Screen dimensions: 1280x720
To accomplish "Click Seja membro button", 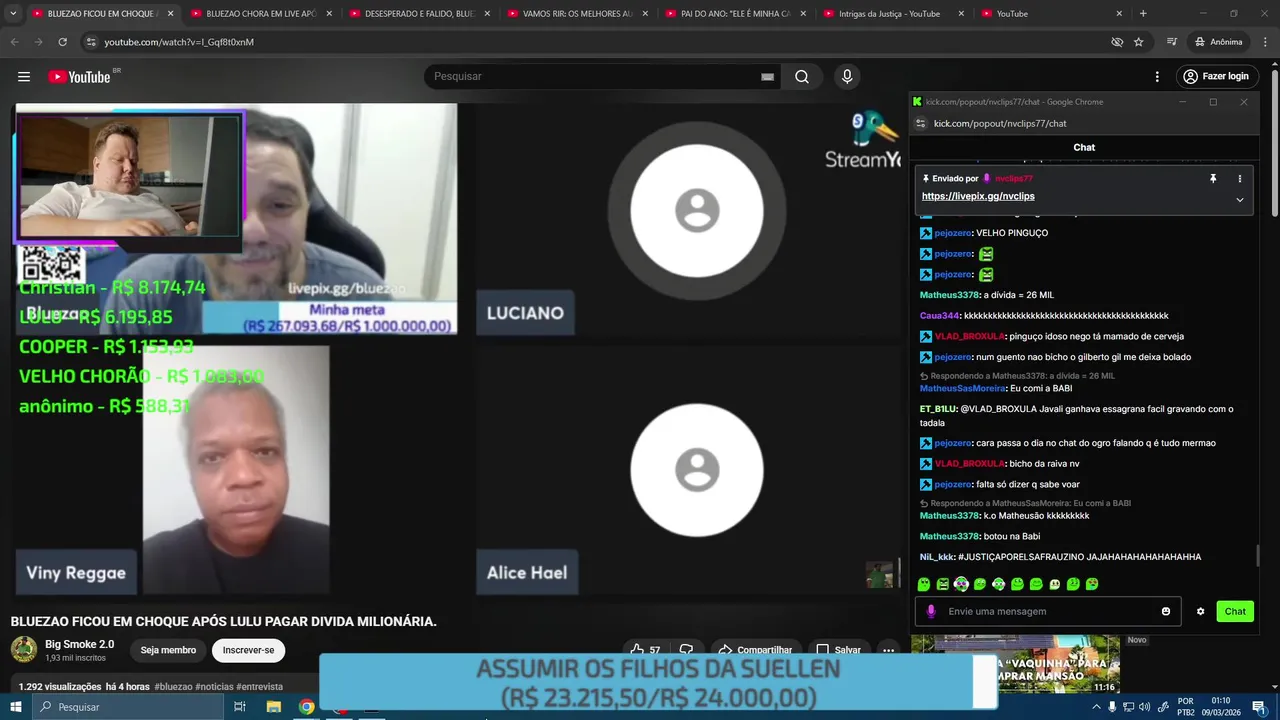I will (168, 650).
